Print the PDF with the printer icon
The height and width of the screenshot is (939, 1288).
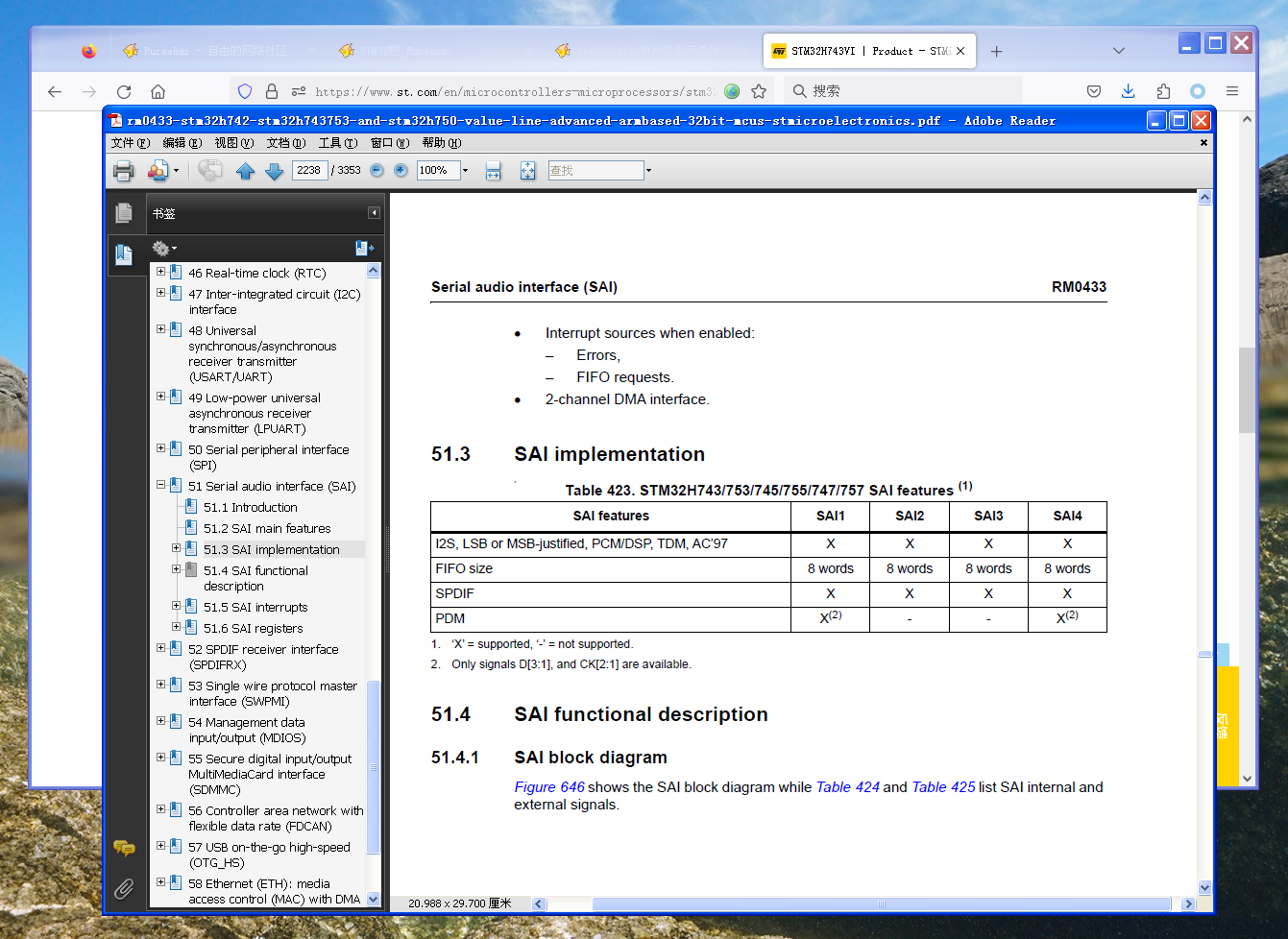[x=124, y=171]
